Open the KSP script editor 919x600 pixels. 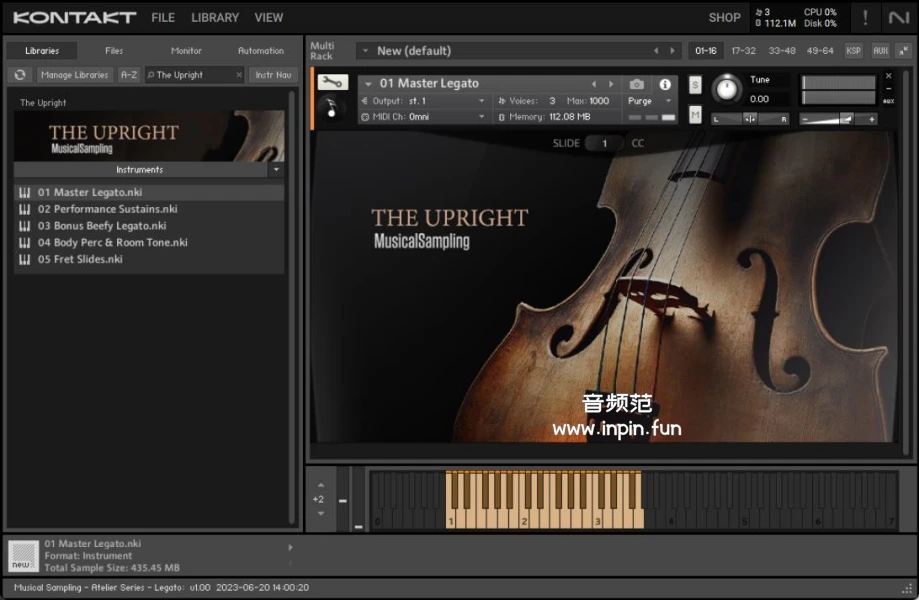click(853, 51)
